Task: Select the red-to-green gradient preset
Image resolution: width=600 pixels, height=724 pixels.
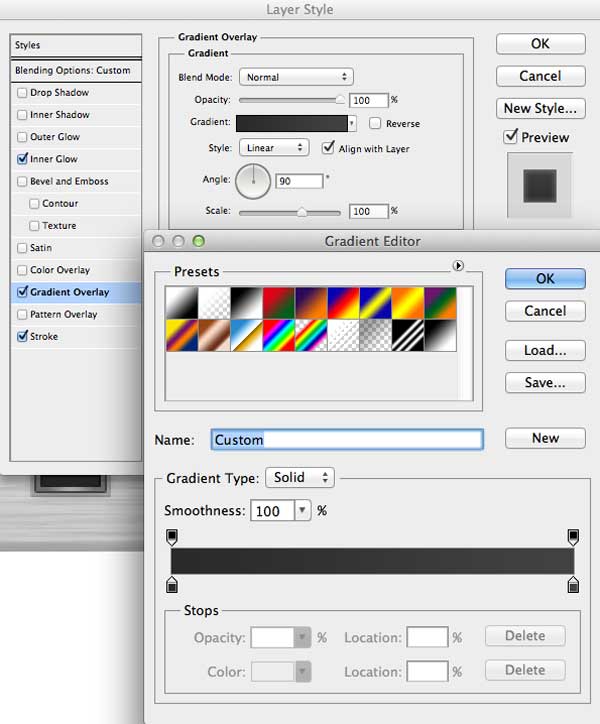Action: (279, 303)
